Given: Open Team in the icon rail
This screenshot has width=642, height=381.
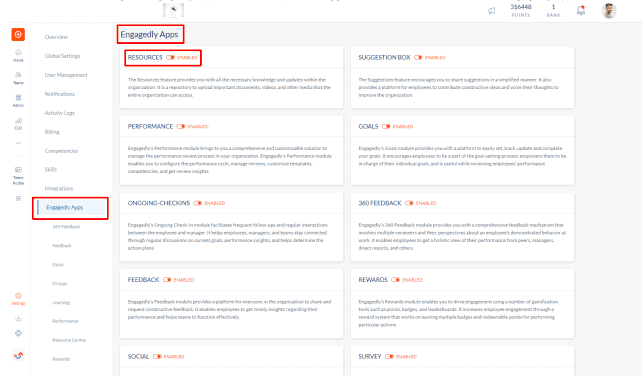Looking at the screenshot, I should coord(18,78).
